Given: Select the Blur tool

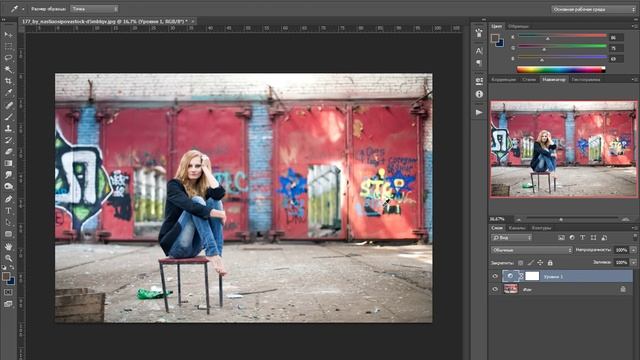Looking at the screenshot, I should click(8, 175).
